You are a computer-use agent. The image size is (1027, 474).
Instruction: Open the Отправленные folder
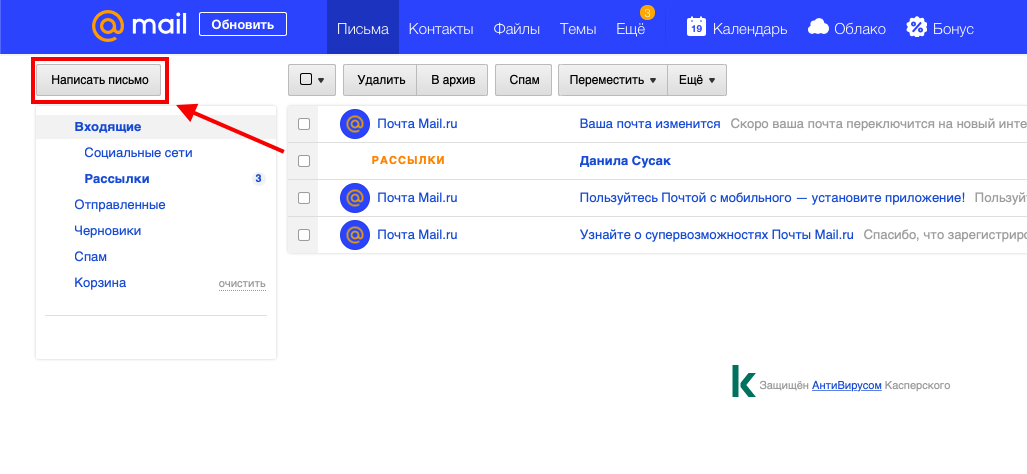click(120, 205)
